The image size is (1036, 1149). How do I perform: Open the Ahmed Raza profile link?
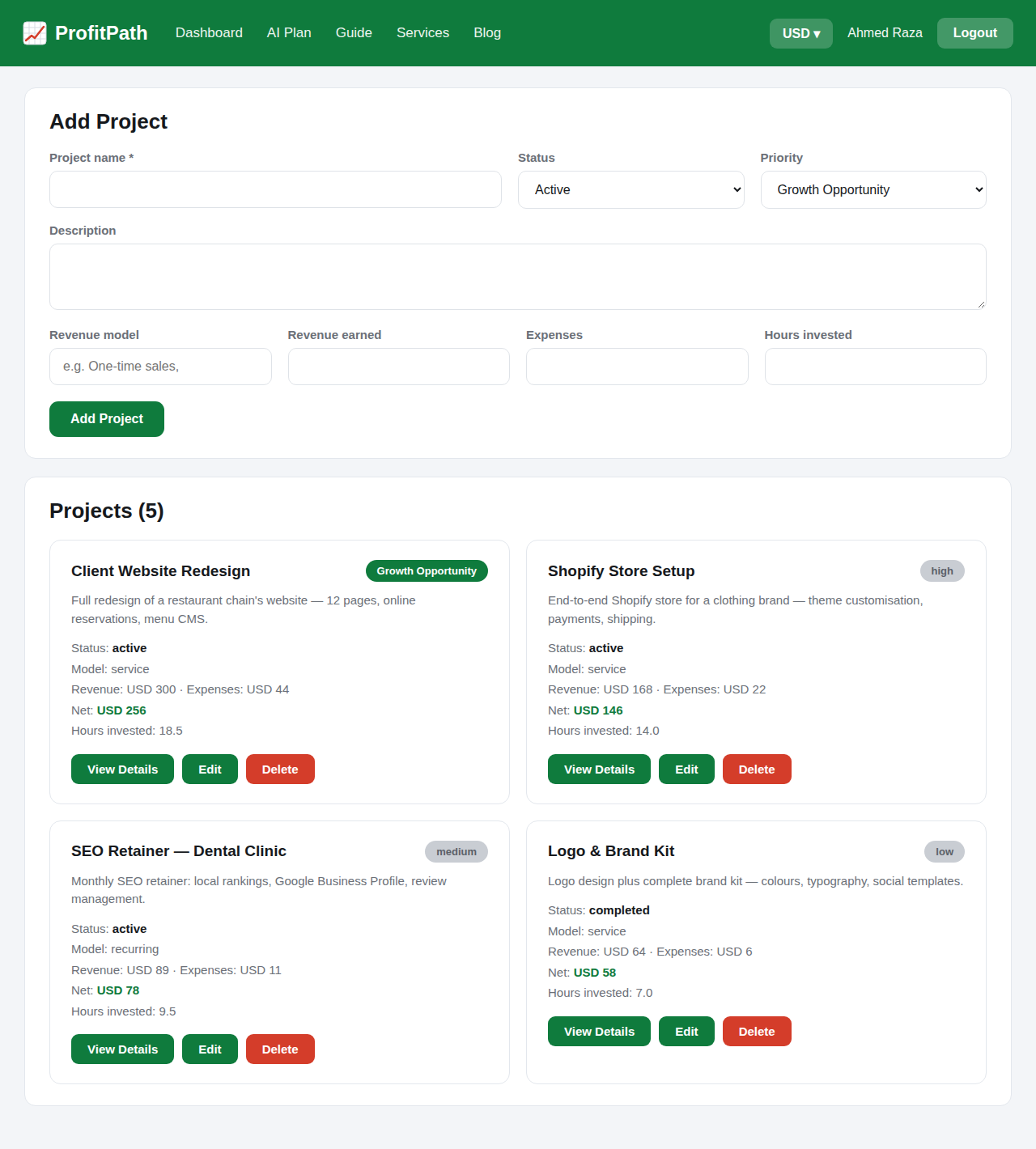coord(885,33)
